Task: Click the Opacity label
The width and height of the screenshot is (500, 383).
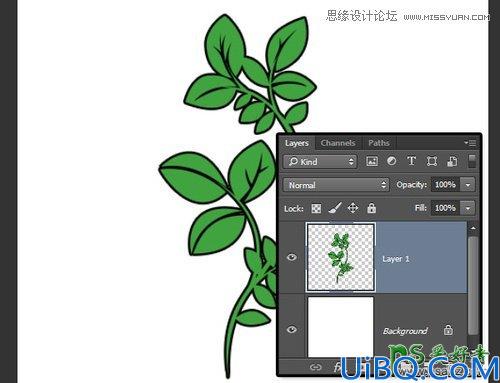Action: click(411, 185)
